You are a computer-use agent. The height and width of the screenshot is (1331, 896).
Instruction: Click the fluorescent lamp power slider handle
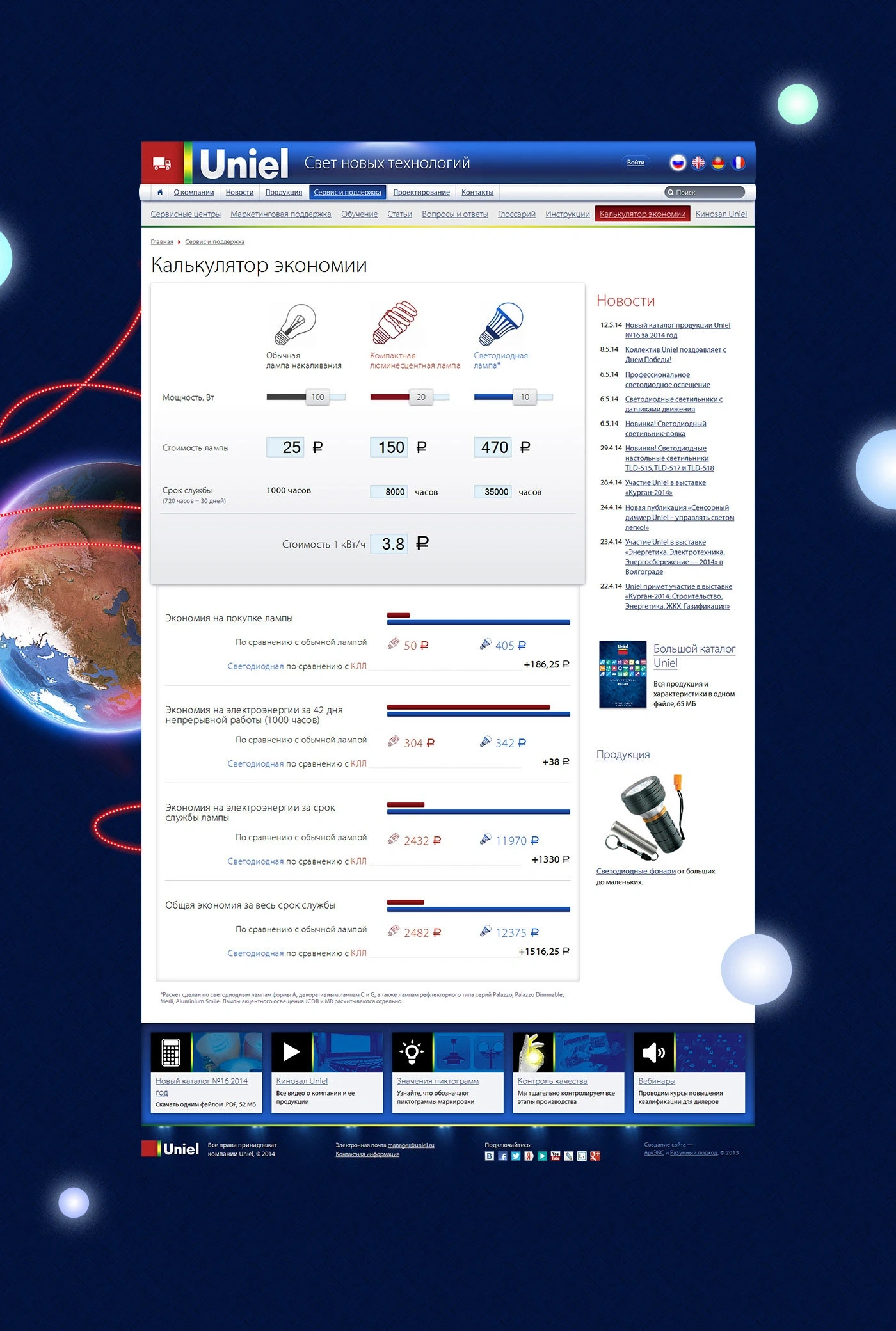click(x=421, y=397)
